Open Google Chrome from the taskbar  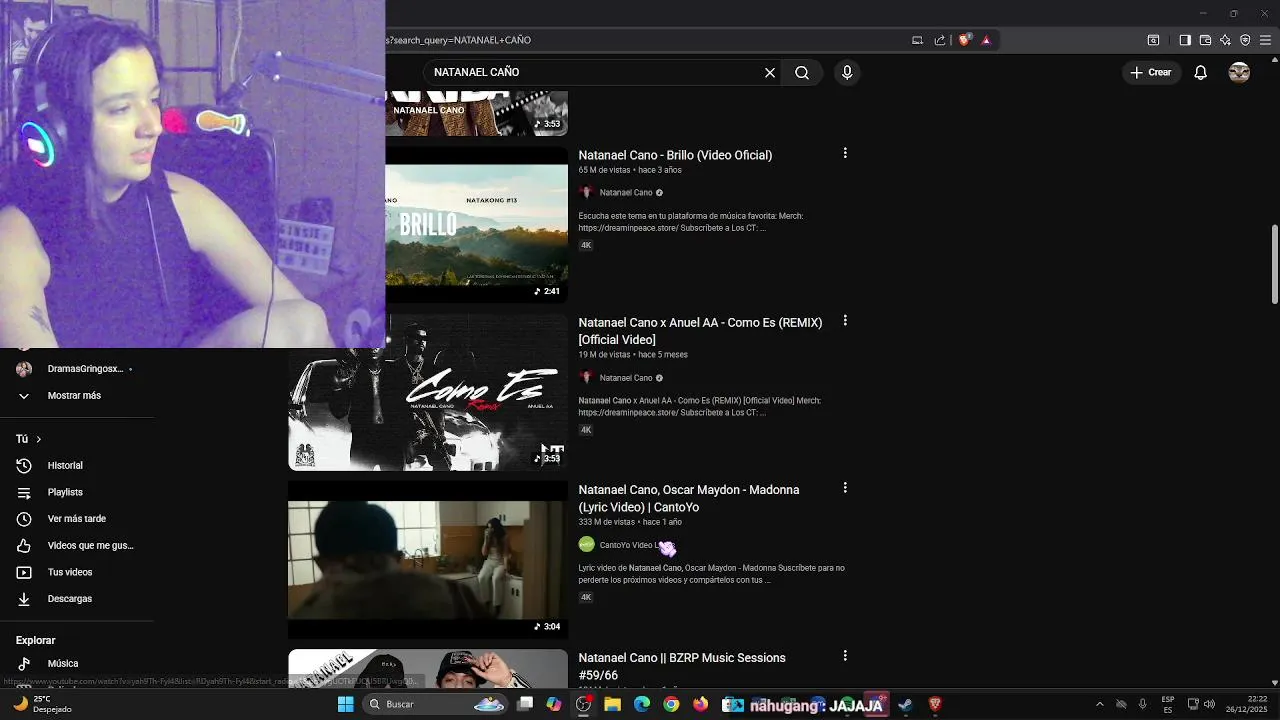(x=671, y=704)
